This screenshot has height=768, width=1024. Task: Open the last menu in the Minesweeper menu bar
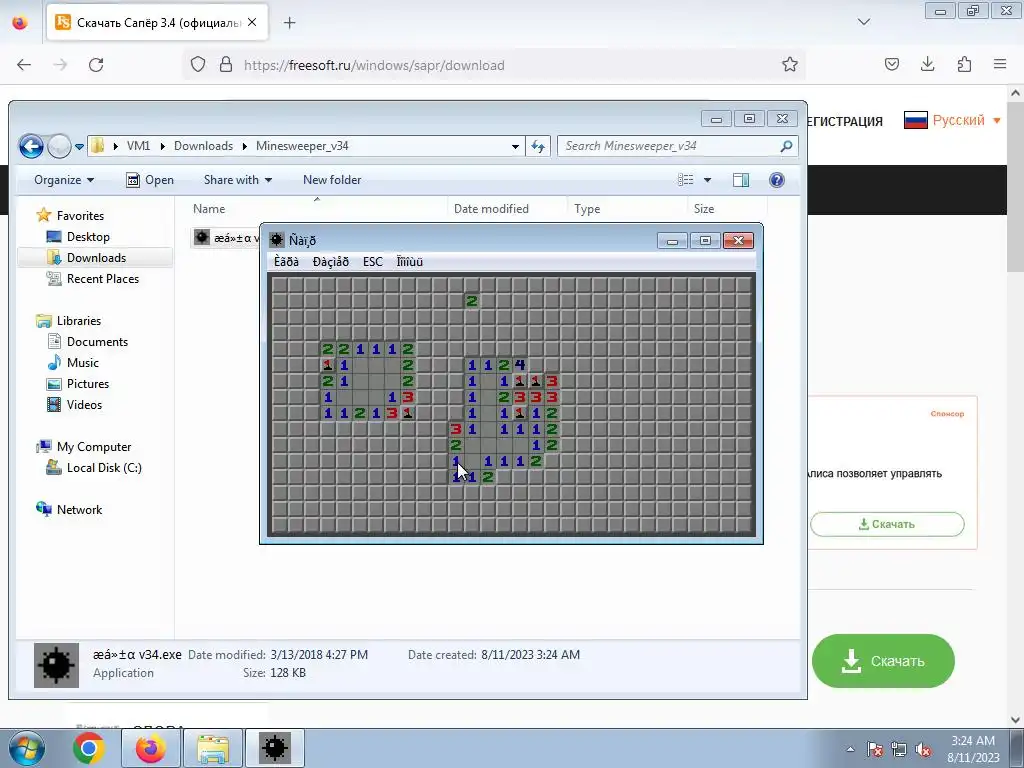(409, 262)
